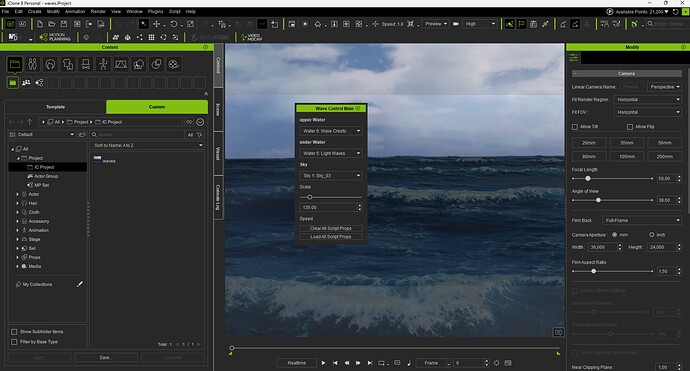Viewport: 690px width, 371px height.
Task: Check Filter by Base Type
Action: coord(14,342)
